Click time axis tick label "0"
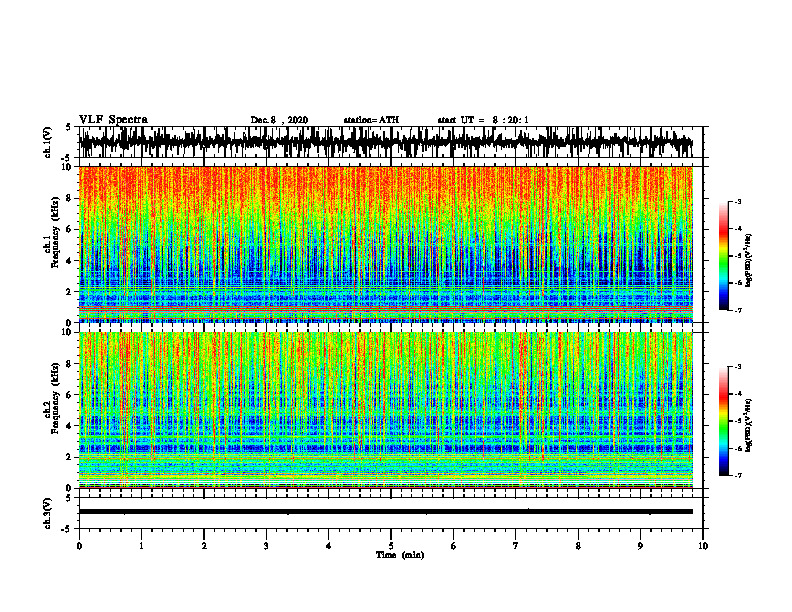This screenshot has height=612, width=792. coord(79,546)
